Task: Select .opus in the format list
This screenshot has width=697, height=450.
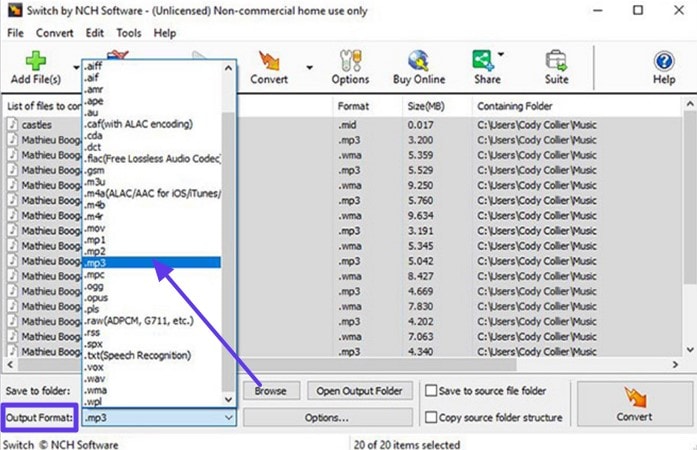Action: point(152,297)
